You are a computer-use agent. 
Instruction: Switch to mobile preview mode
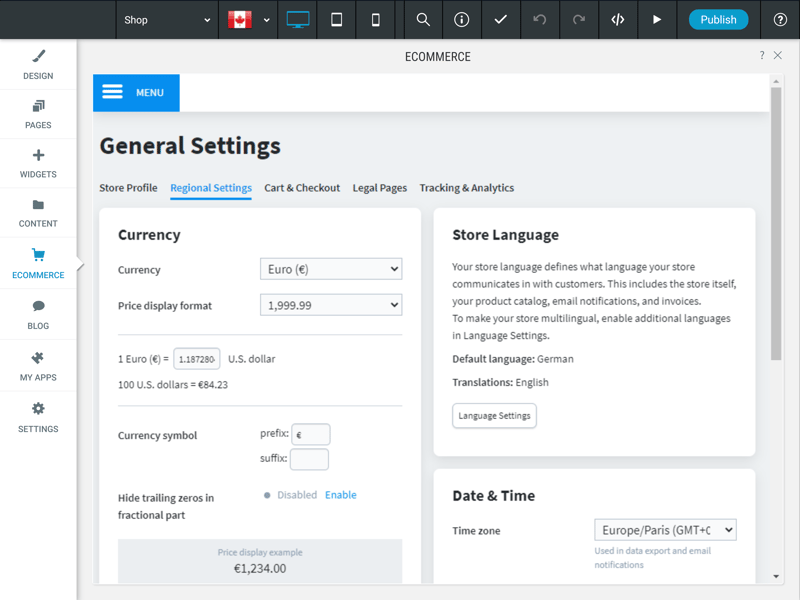376,19
